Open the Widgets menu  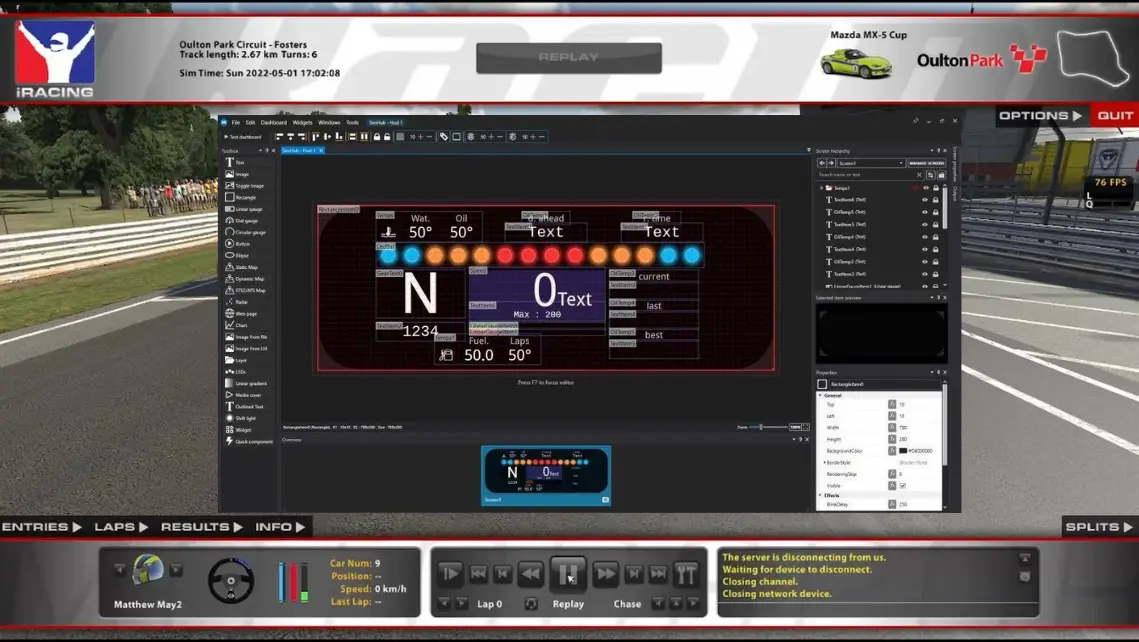(x=302, y=122)
